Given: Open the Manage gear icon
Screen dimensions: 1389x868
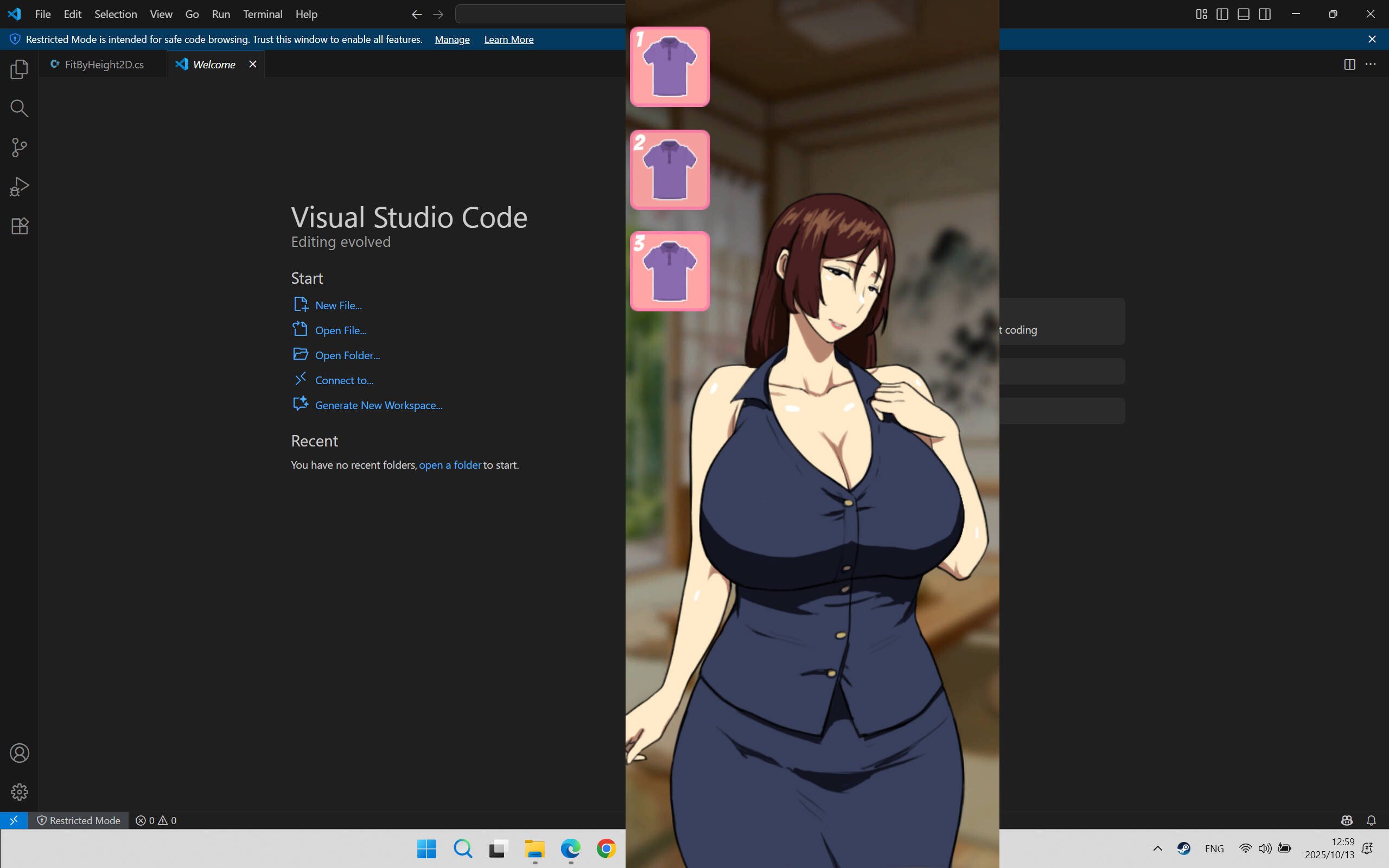Looking at the screenshot, I should (19, 792).
